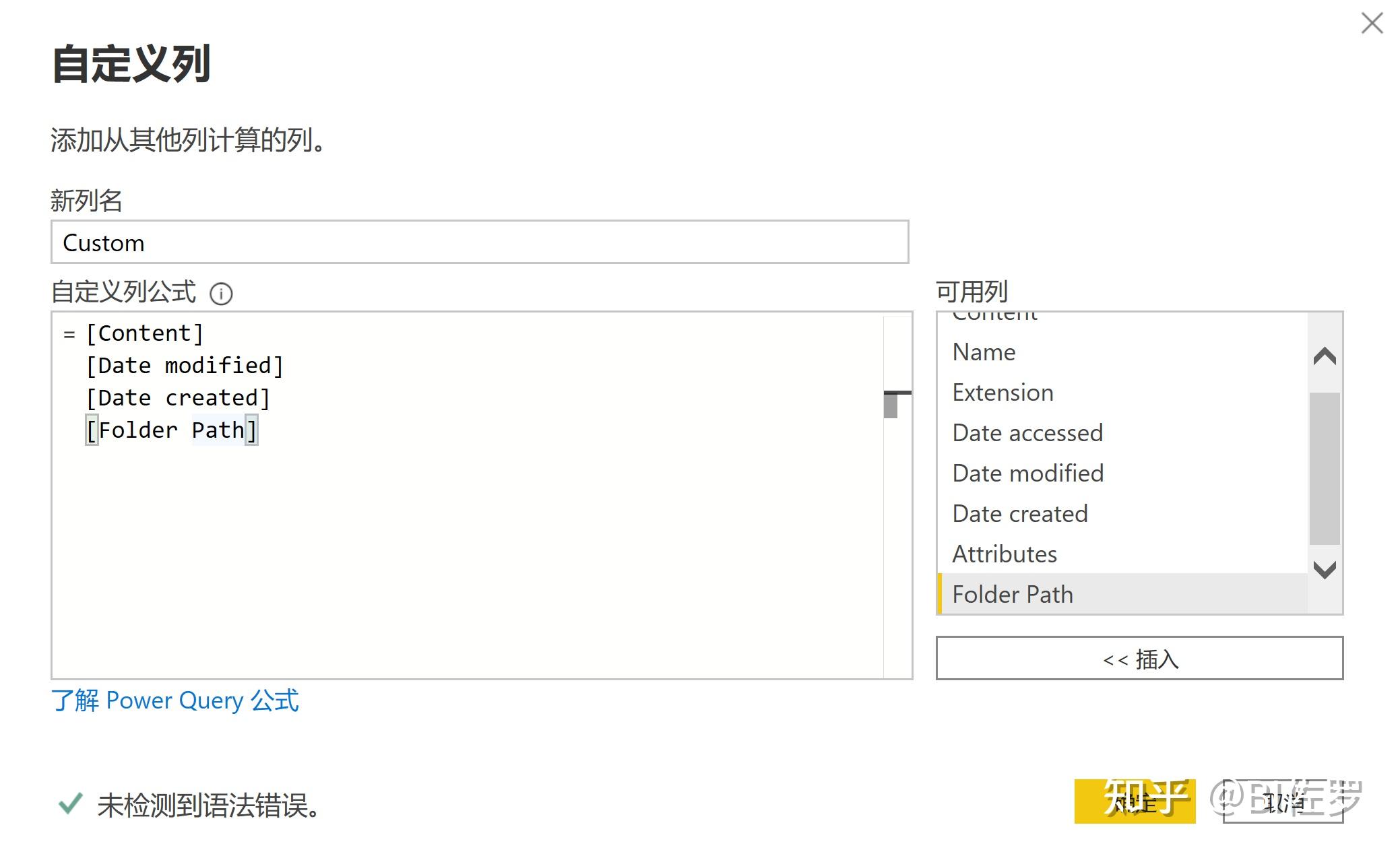This screenshot has width=1400, height=854.
Task: Open the formula help tooltip info icon
Action: [x=222, y=293]
